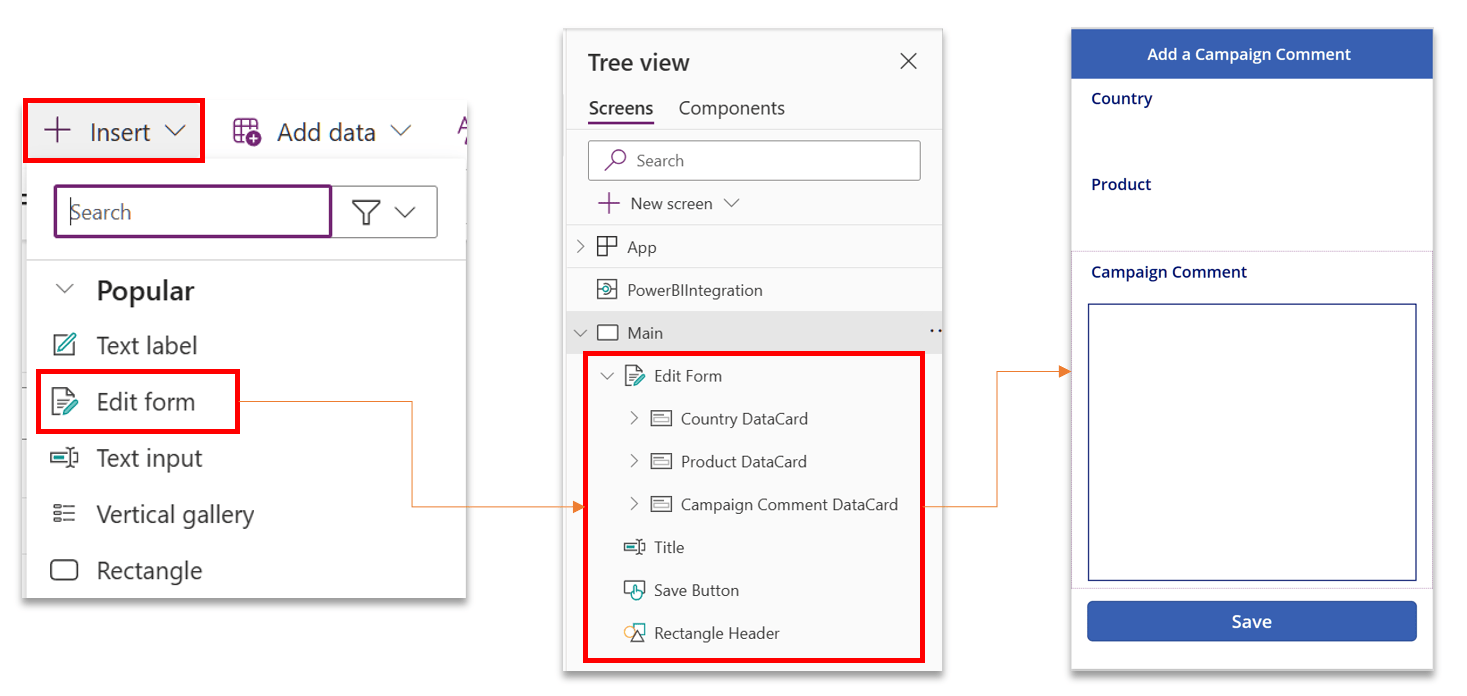
Task: Click the PowerBIIntegration icon
Action: [608, 289]
